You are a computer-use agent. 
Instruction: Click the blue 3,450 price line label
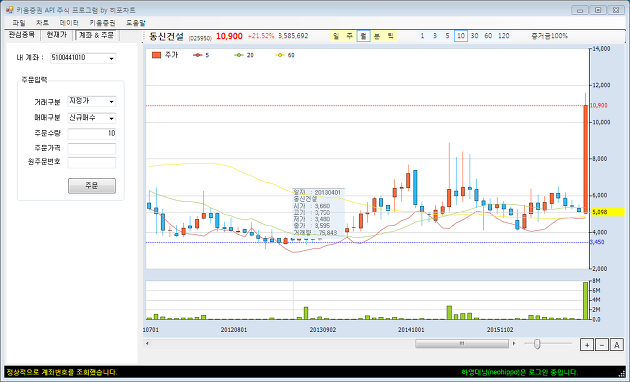pos(597,242)
